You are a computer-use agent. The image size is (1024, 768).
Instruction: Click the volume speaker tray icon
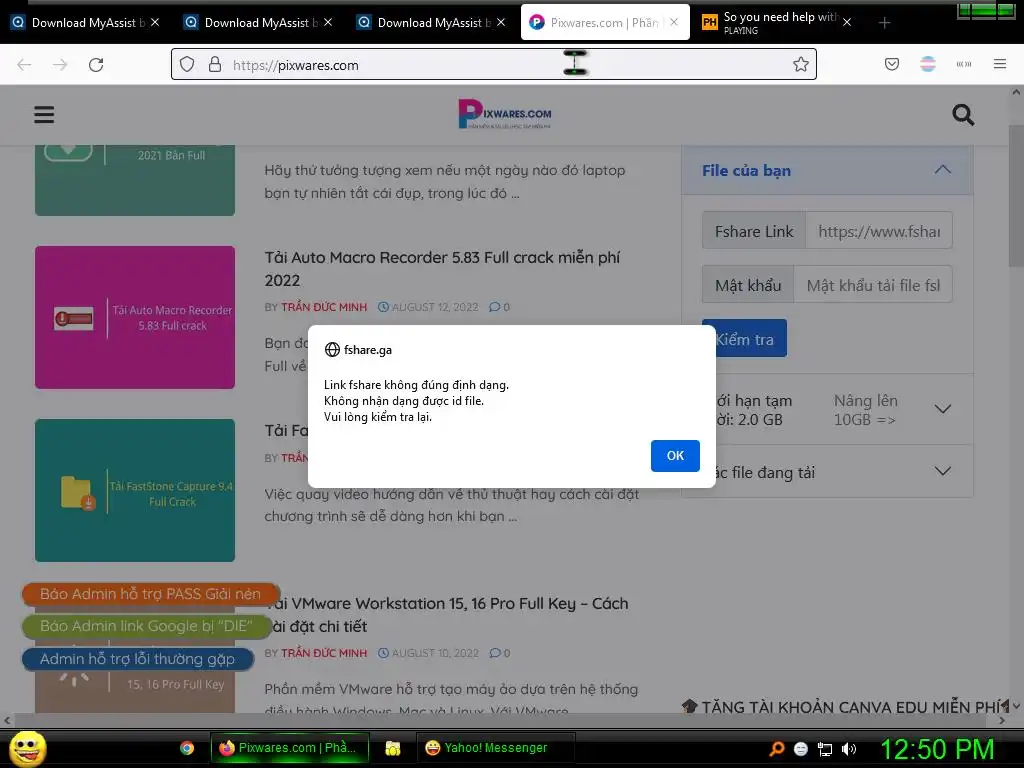coord(849,749)
